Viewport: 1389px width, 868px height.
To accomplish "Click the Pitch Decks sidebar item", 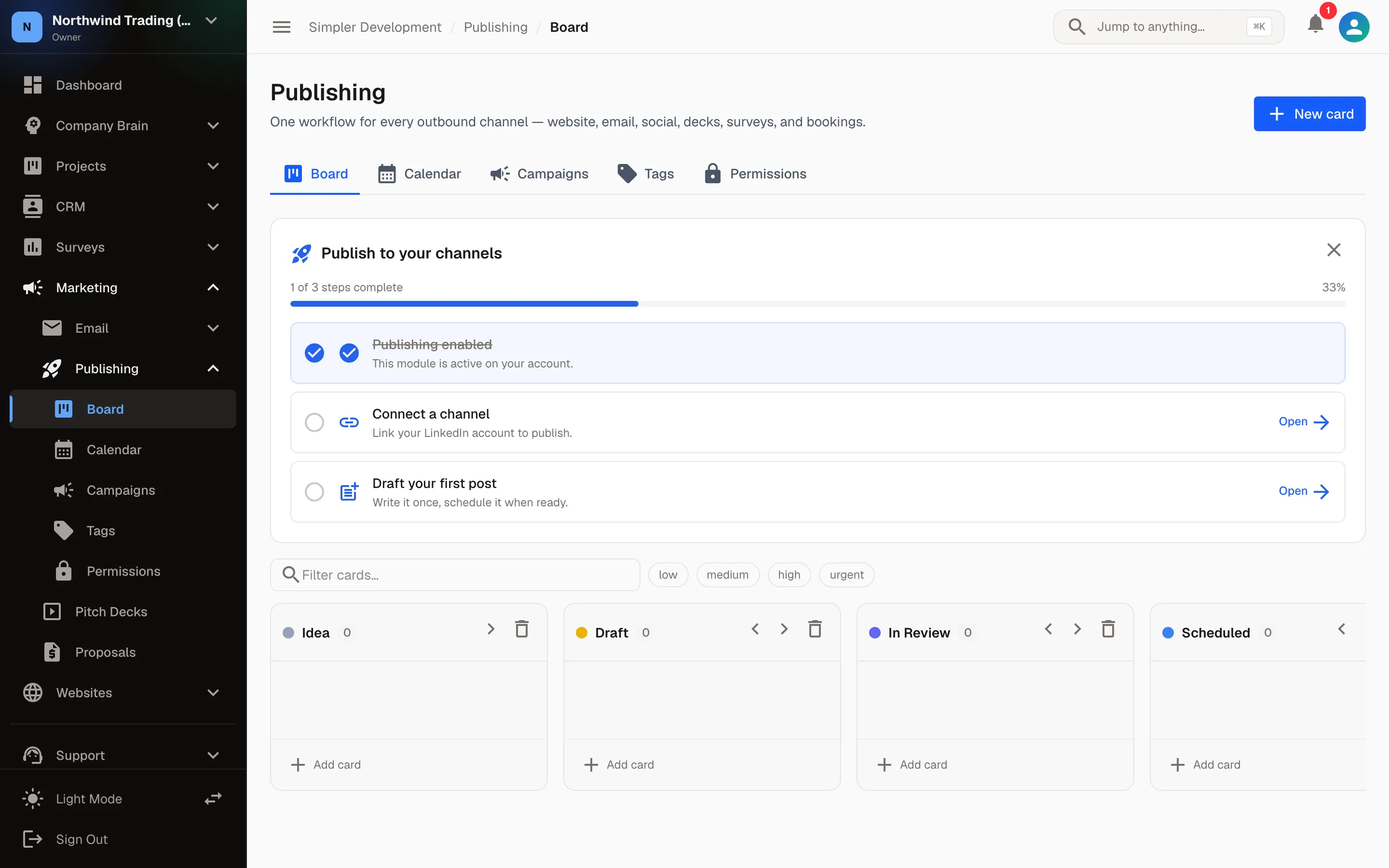I will pyautogui.click(x=123, y=611).
